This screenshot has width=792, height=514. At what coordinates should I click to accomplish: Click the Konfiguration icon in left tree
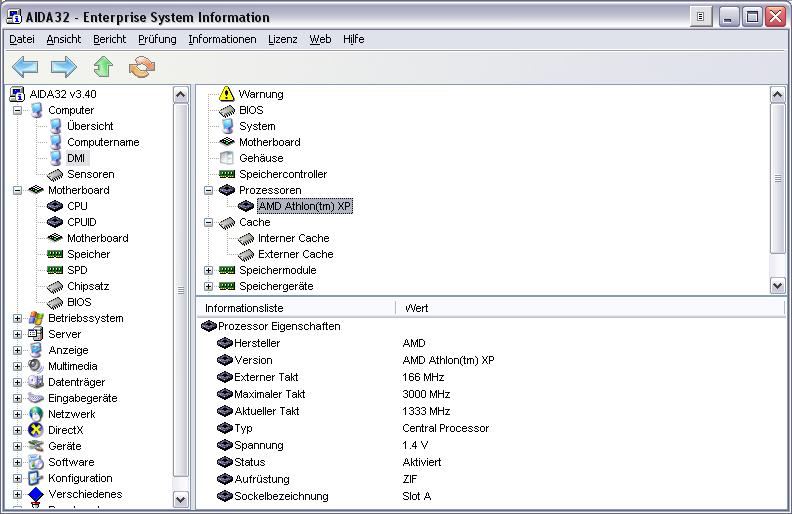pyautogui.click(x=36, y=478)
